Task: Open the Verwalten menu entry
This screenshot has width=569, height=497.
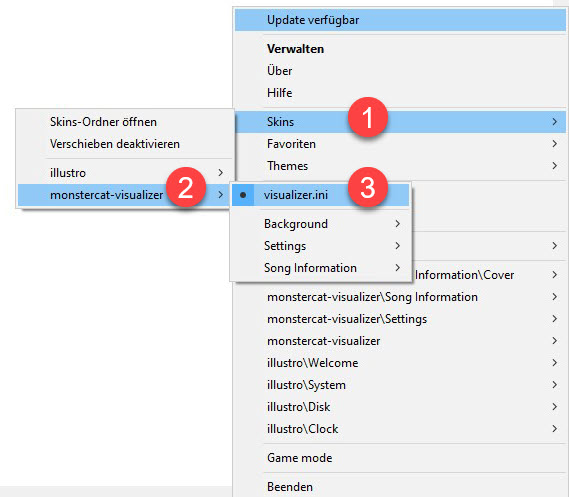Action: 400,49
